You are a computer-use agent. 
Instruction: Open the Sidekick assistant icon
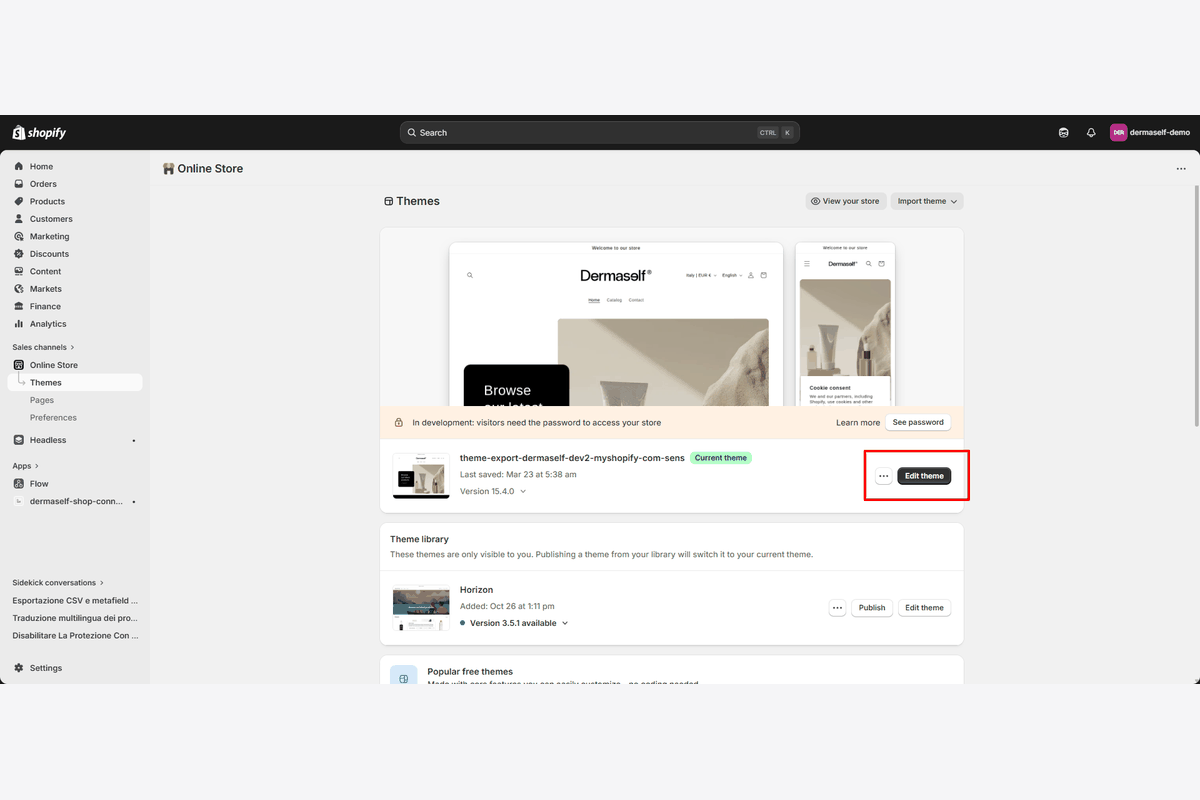(1064, 133)
